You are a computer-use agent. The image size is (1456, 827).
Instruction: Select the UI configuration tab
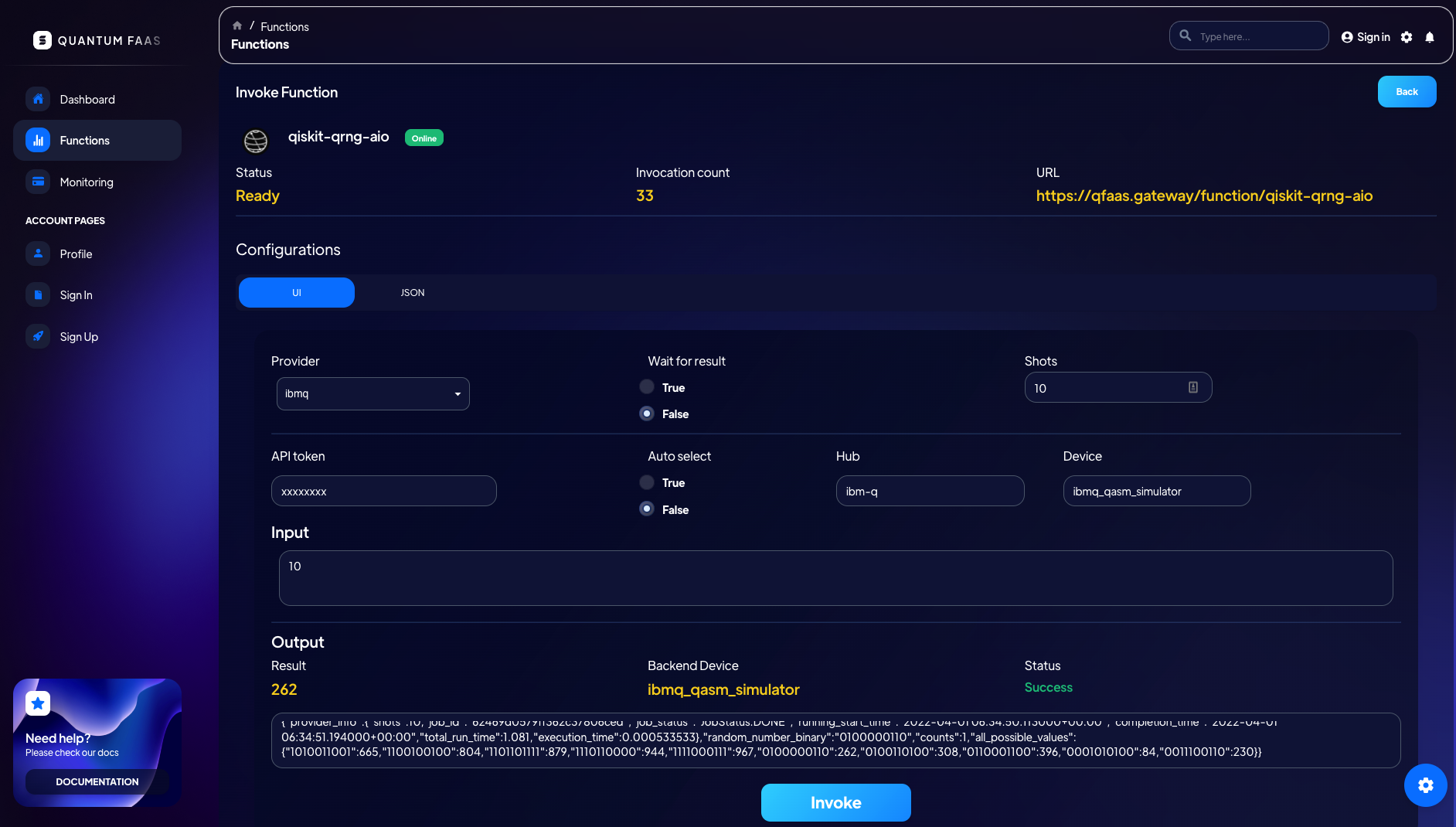(297, 293)
